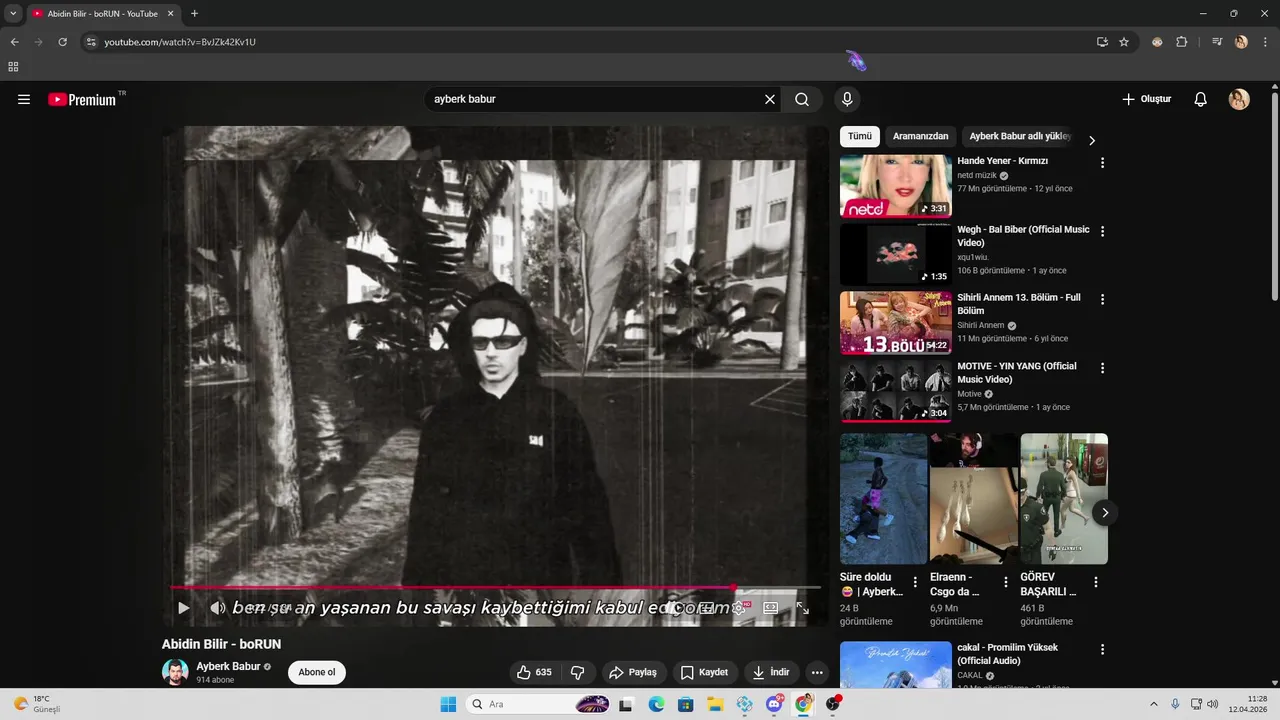Open options for Sihirli Annem 13. Bölüm
The image size is (1280, 720).
[x=1103, y=299]
